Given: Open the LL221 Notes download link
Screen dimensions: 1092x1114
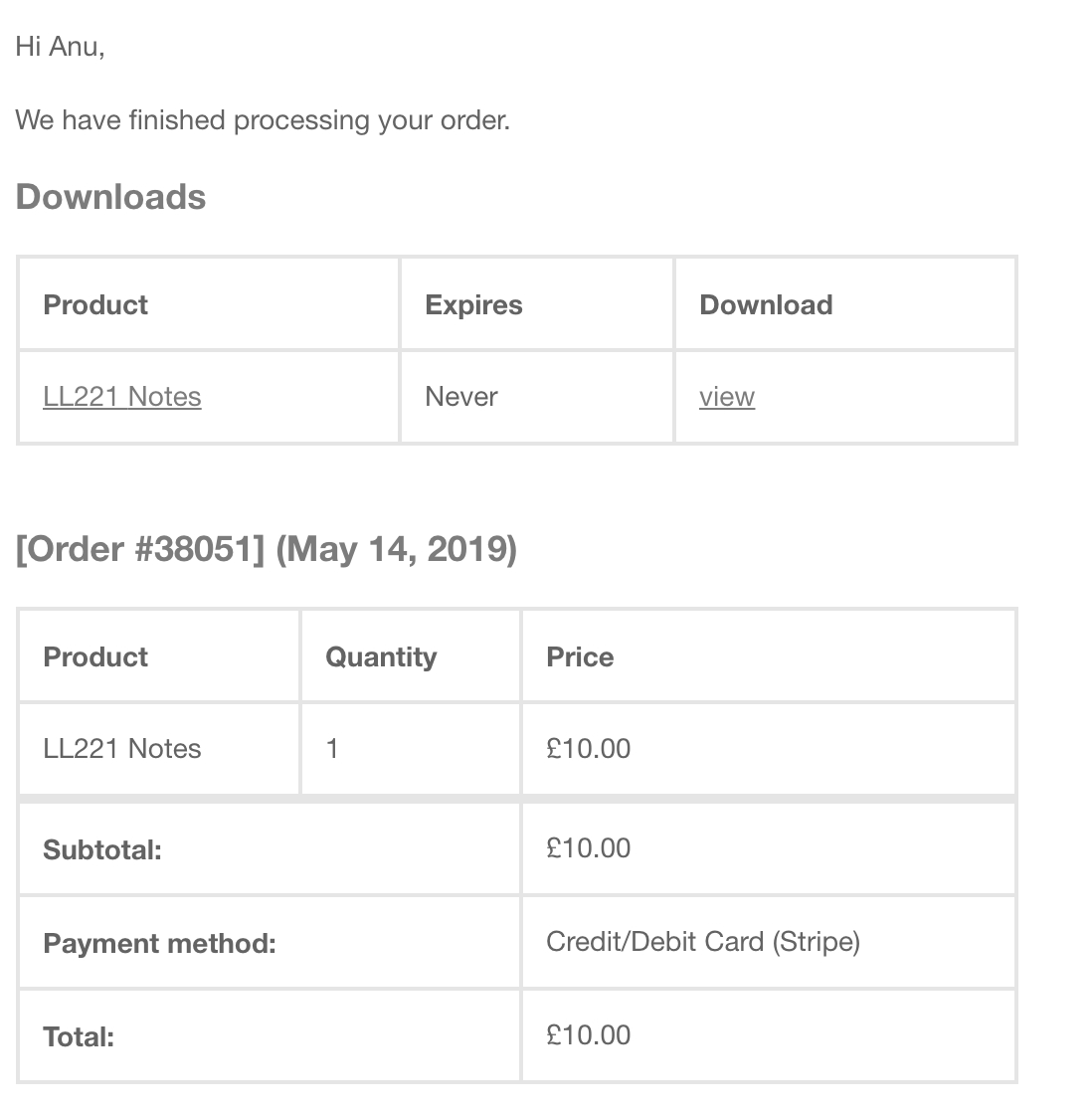Looking at the screenshot, I should pyautogui.click(x=121, y=397).
